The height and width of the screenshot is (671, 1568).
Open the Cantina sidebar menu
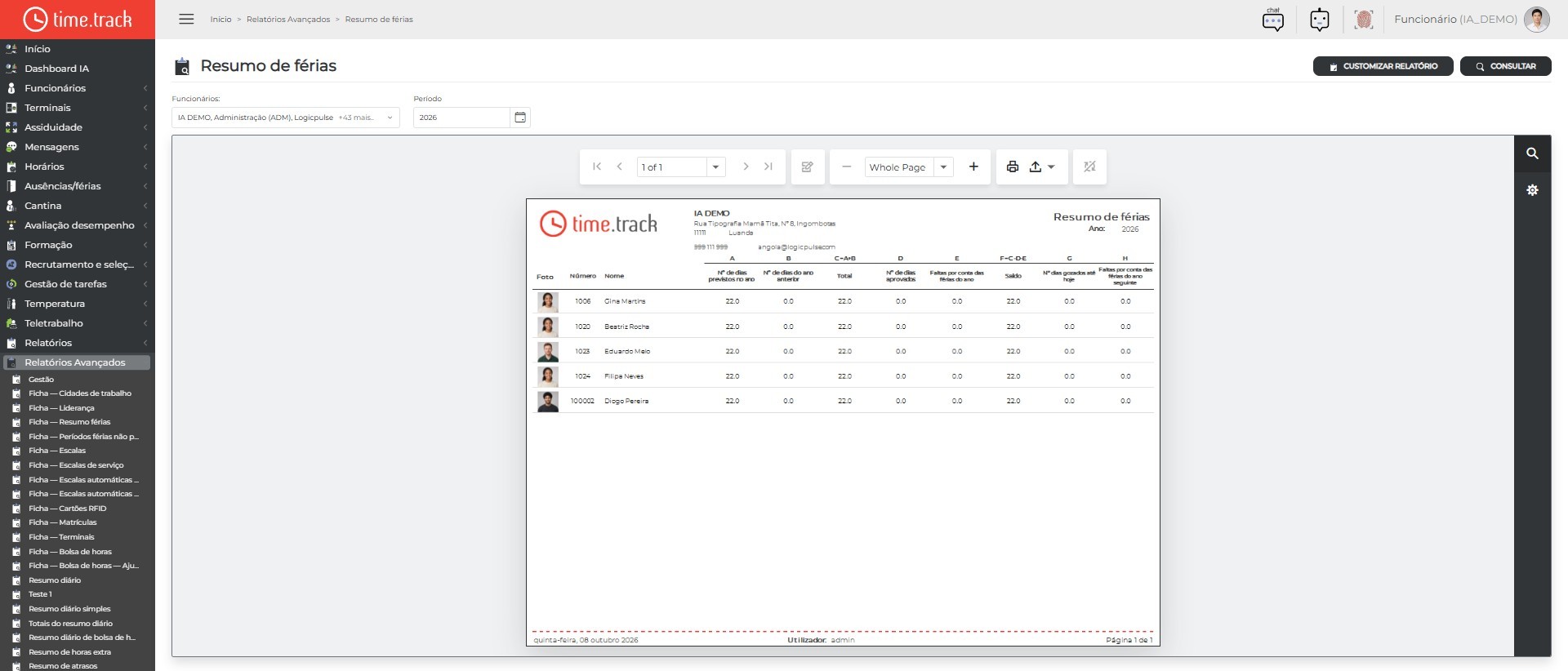click(x=78, y=206)
